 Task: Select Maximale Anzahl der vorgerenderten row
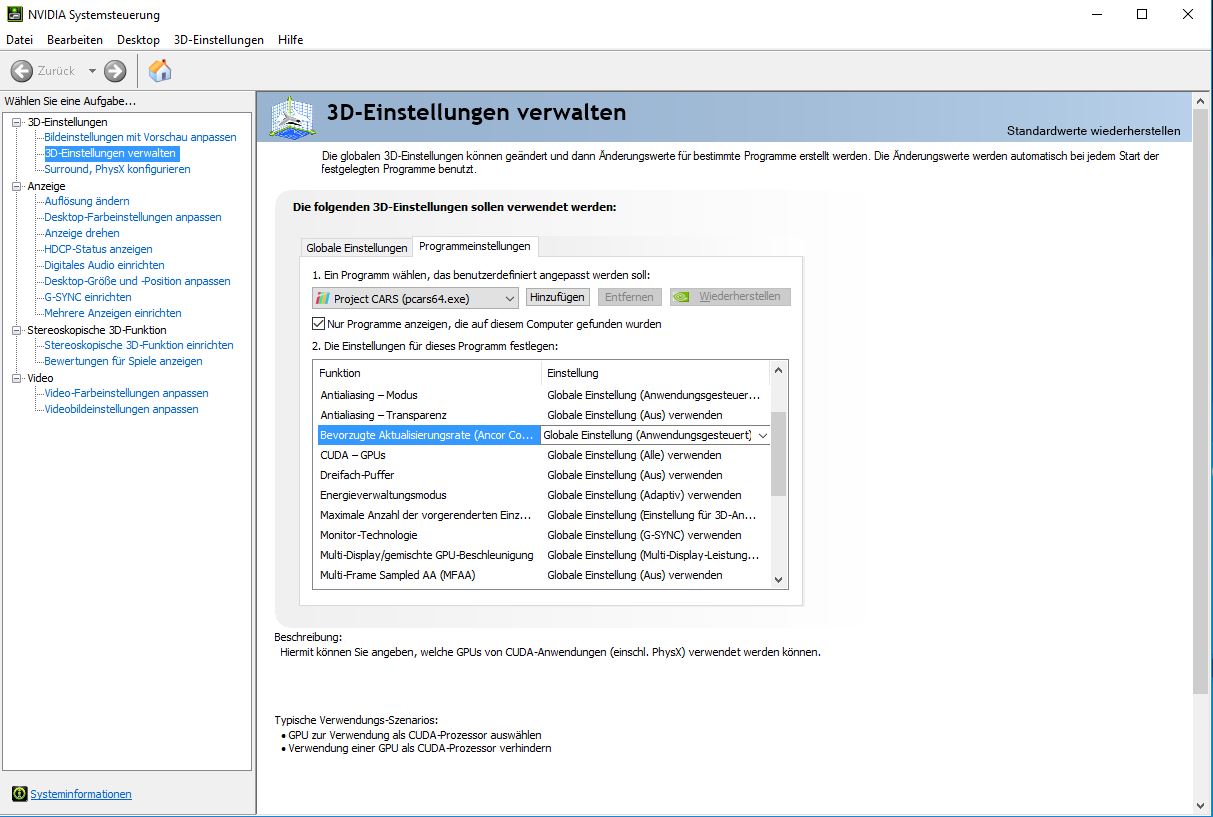tap(542, 515)
